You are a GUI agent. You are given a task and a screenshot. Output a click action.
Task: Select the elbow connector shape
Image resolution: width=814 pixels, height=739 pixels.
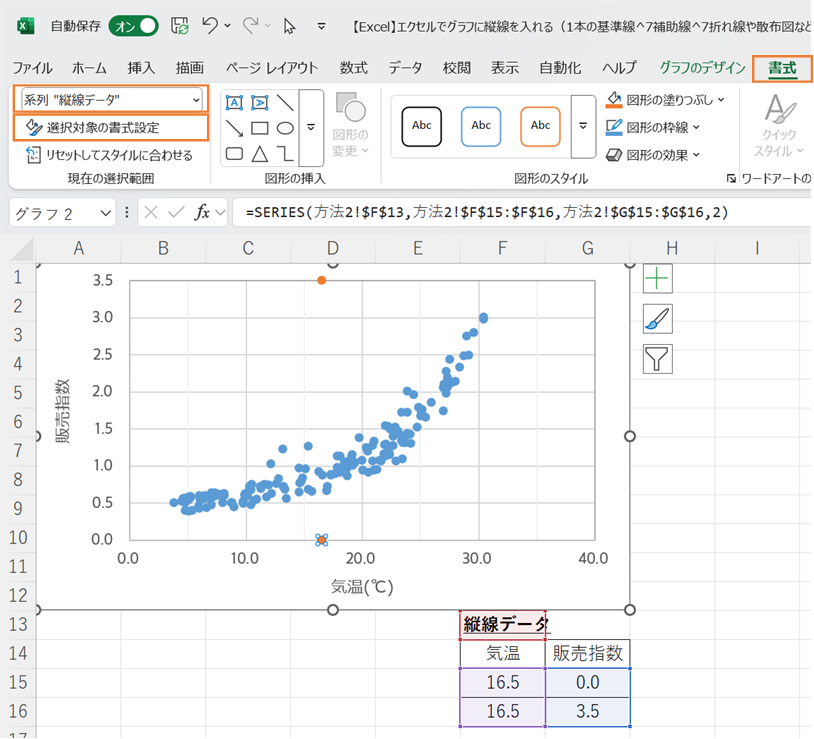click(285, 154)
